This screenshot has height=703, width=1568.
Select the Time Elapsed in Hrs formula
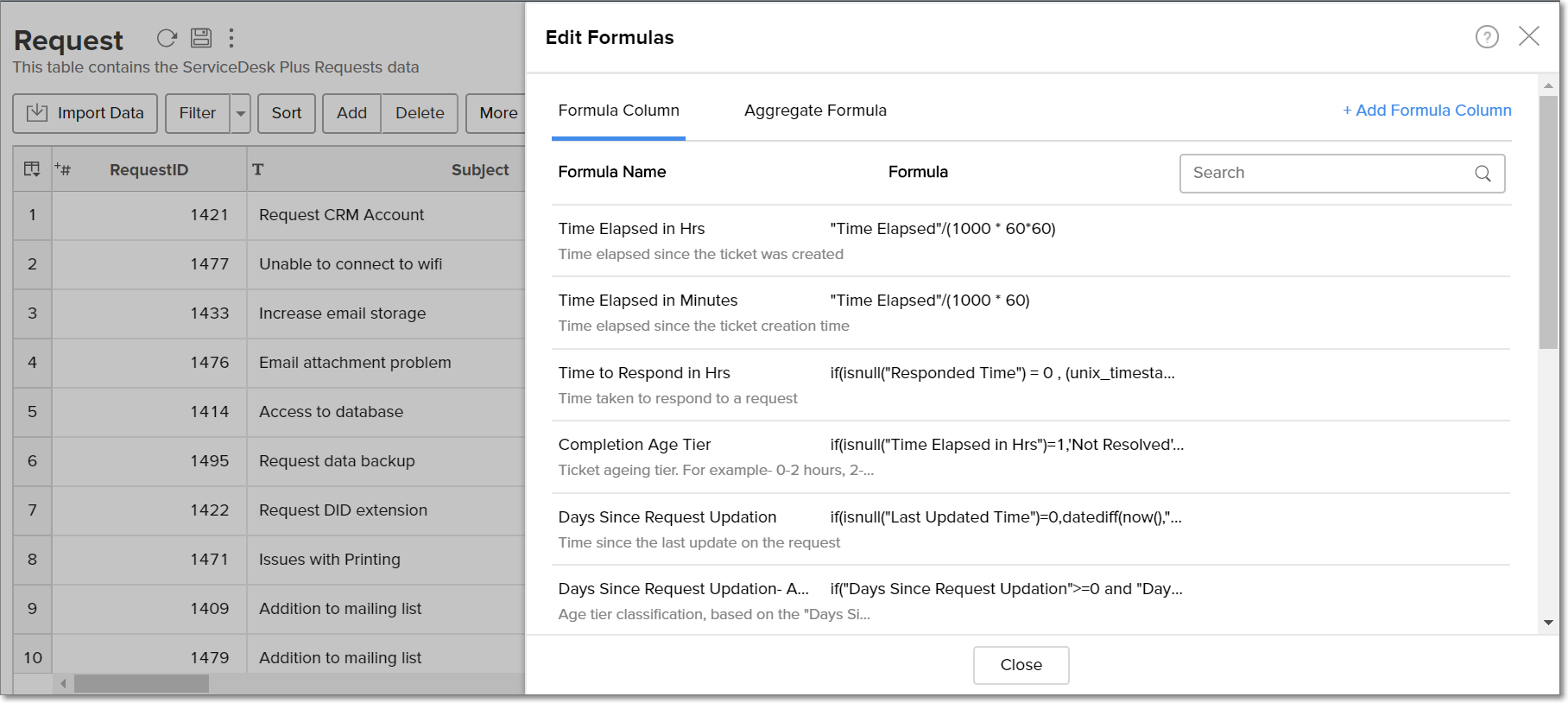click(631, 229)
